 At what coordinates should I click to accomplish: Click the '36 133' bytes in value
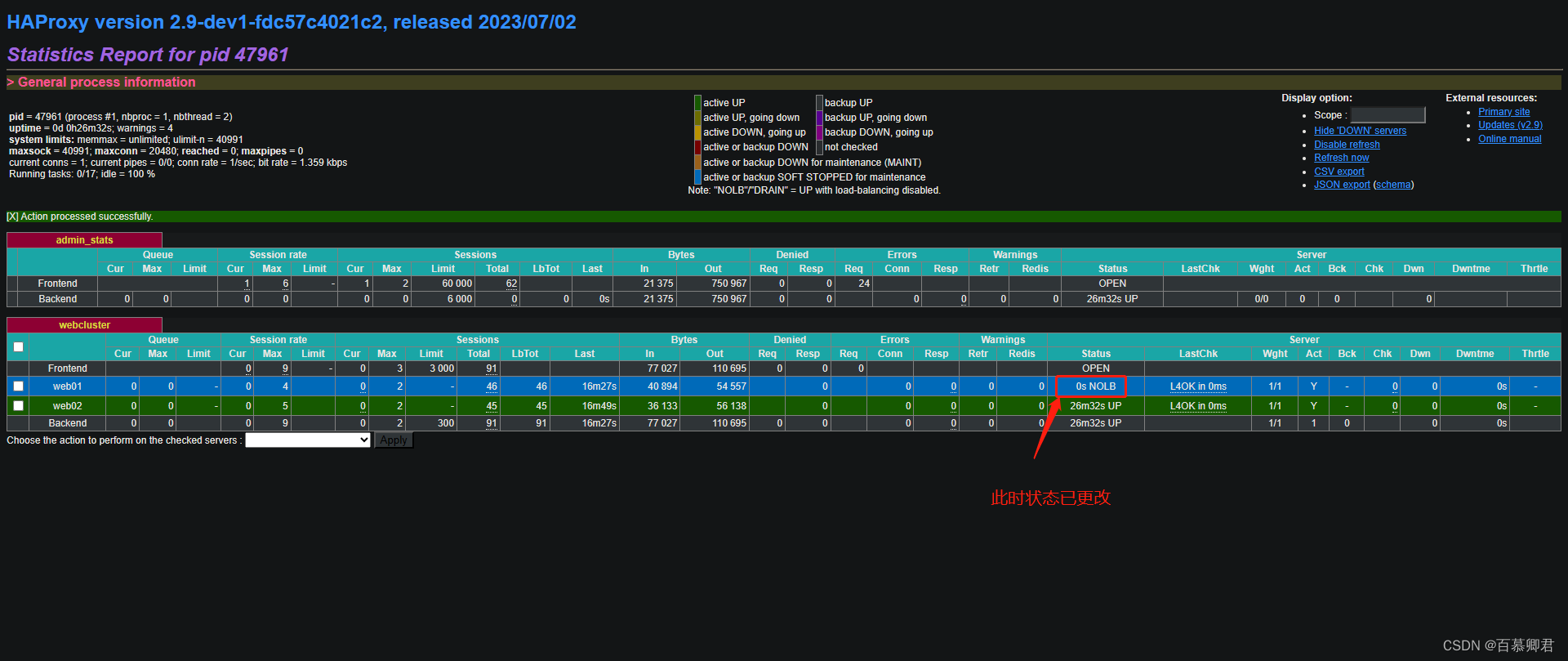coord(662,406)
